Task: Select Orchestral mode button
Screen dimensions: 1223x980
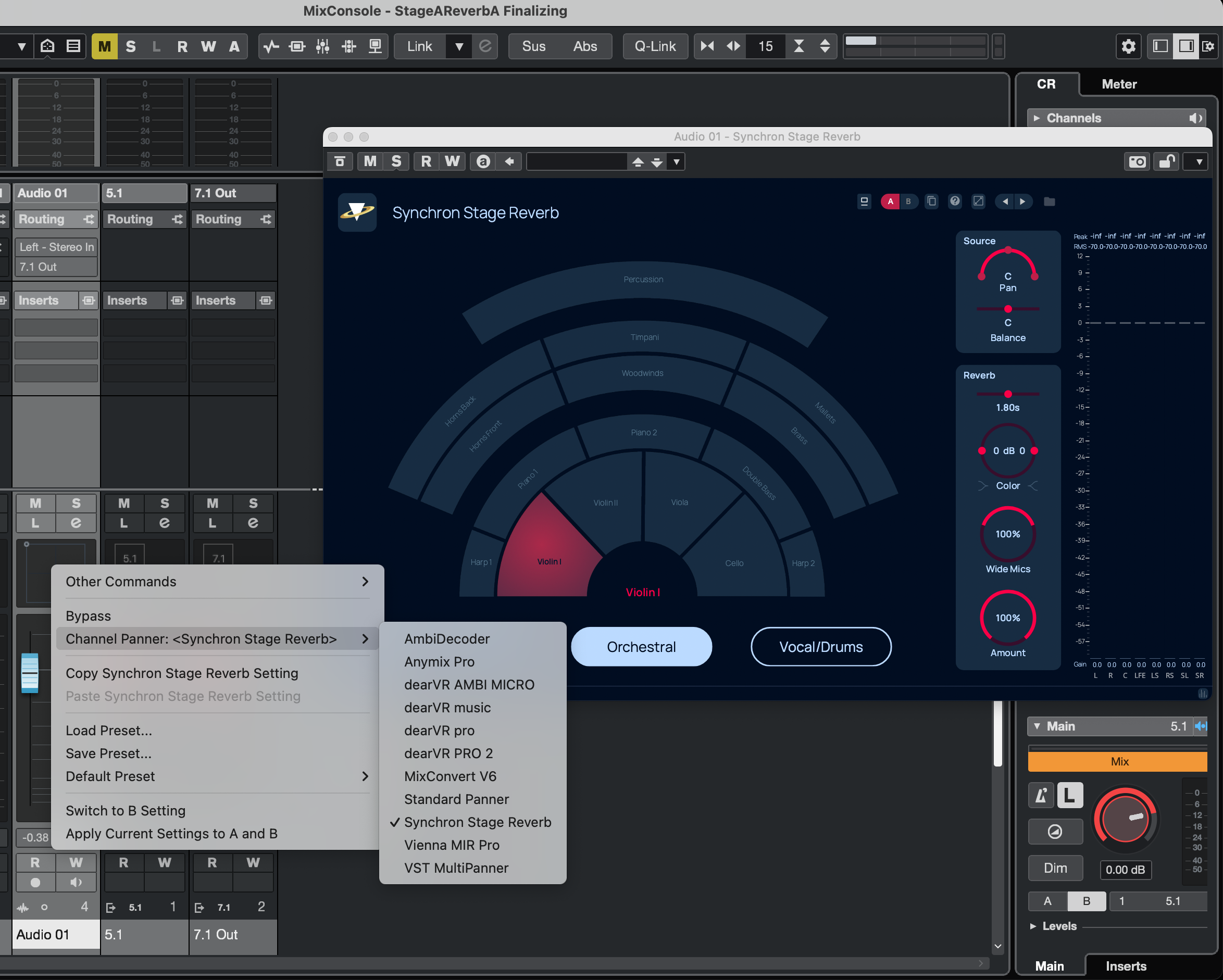Action: (x=641, y=647)
